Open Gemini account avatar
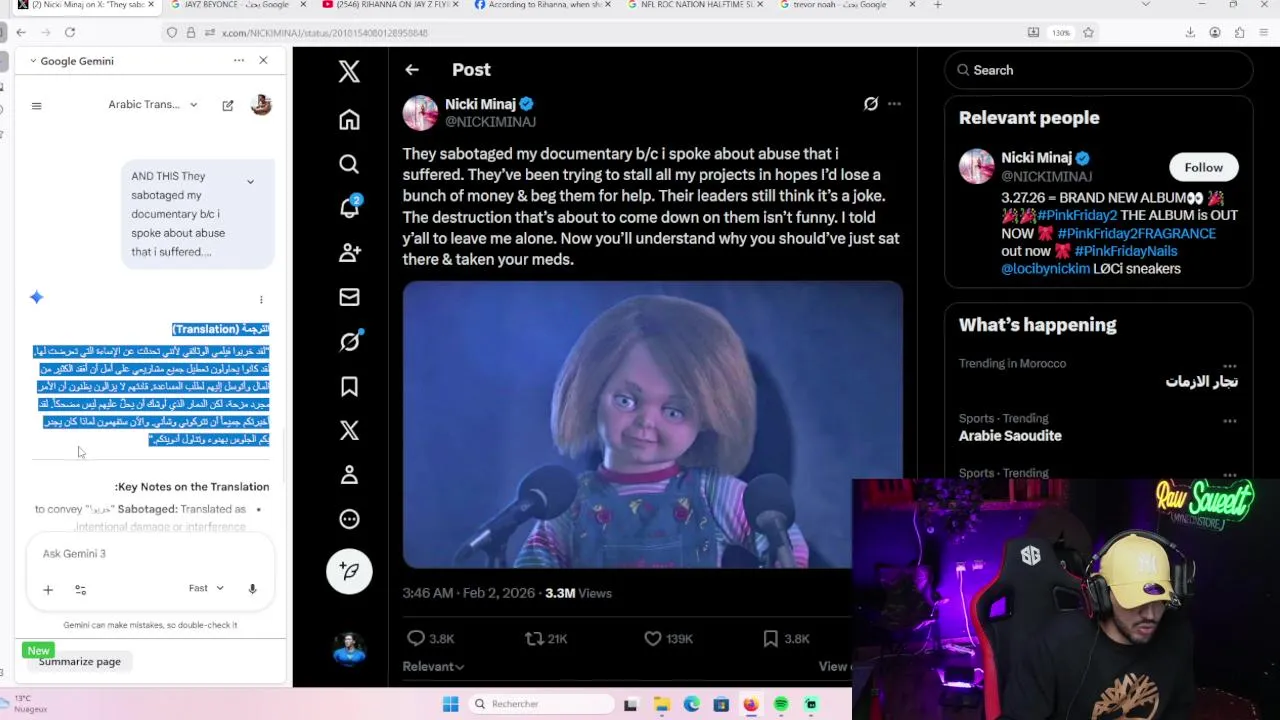The image size is (1280, 720). pos(261,104)
